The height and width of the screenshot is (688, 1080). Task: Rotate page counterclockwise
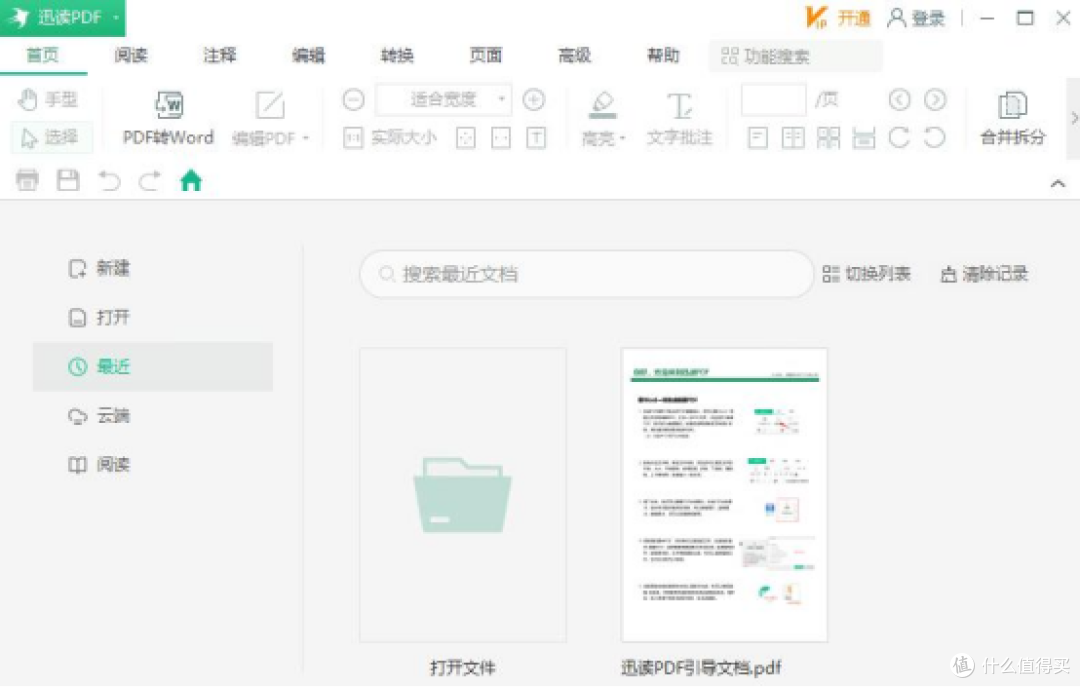click(935, 138)
